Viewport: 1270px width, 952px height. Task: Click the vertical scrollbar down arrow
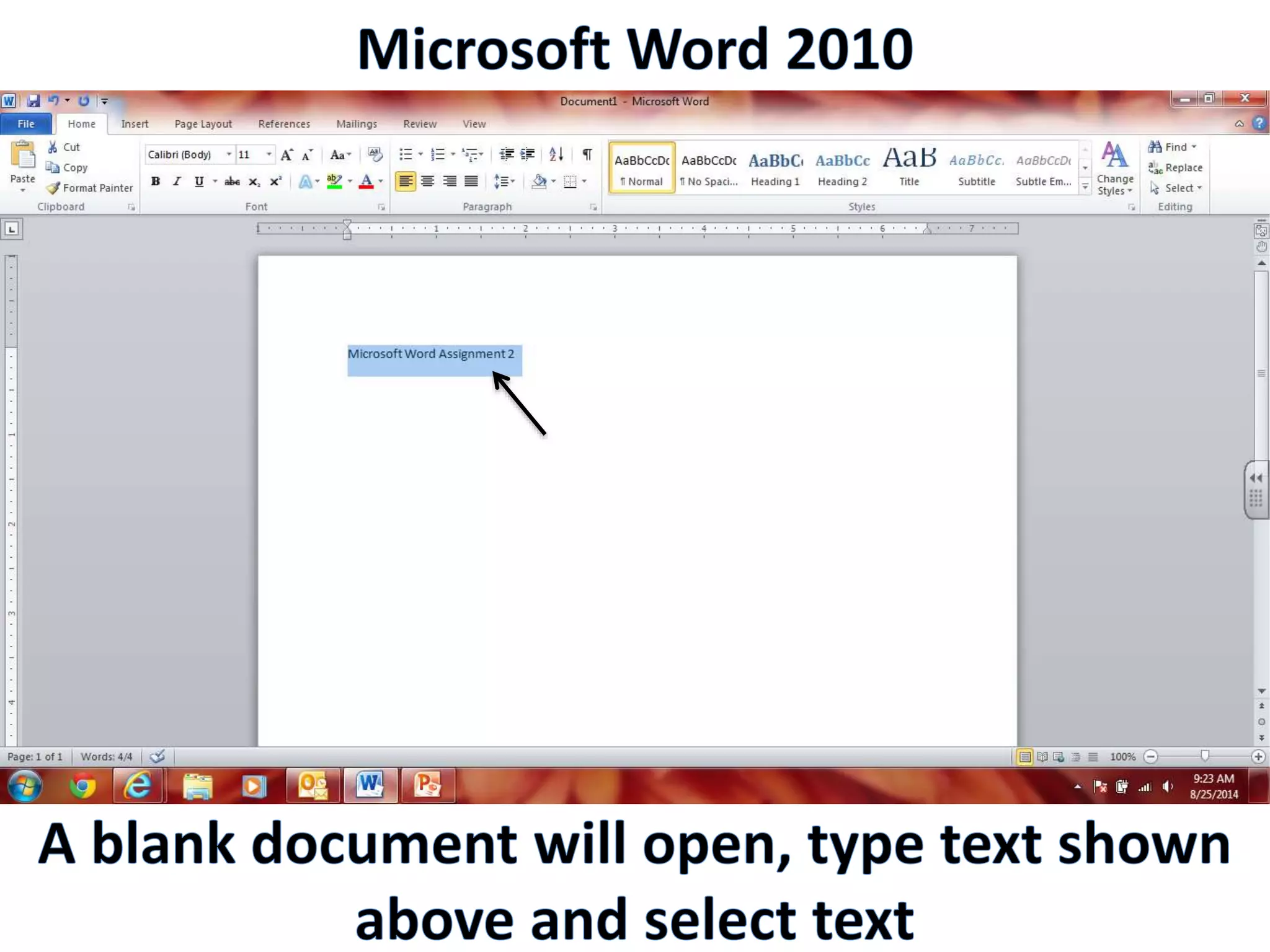[x=1261, y=691]
